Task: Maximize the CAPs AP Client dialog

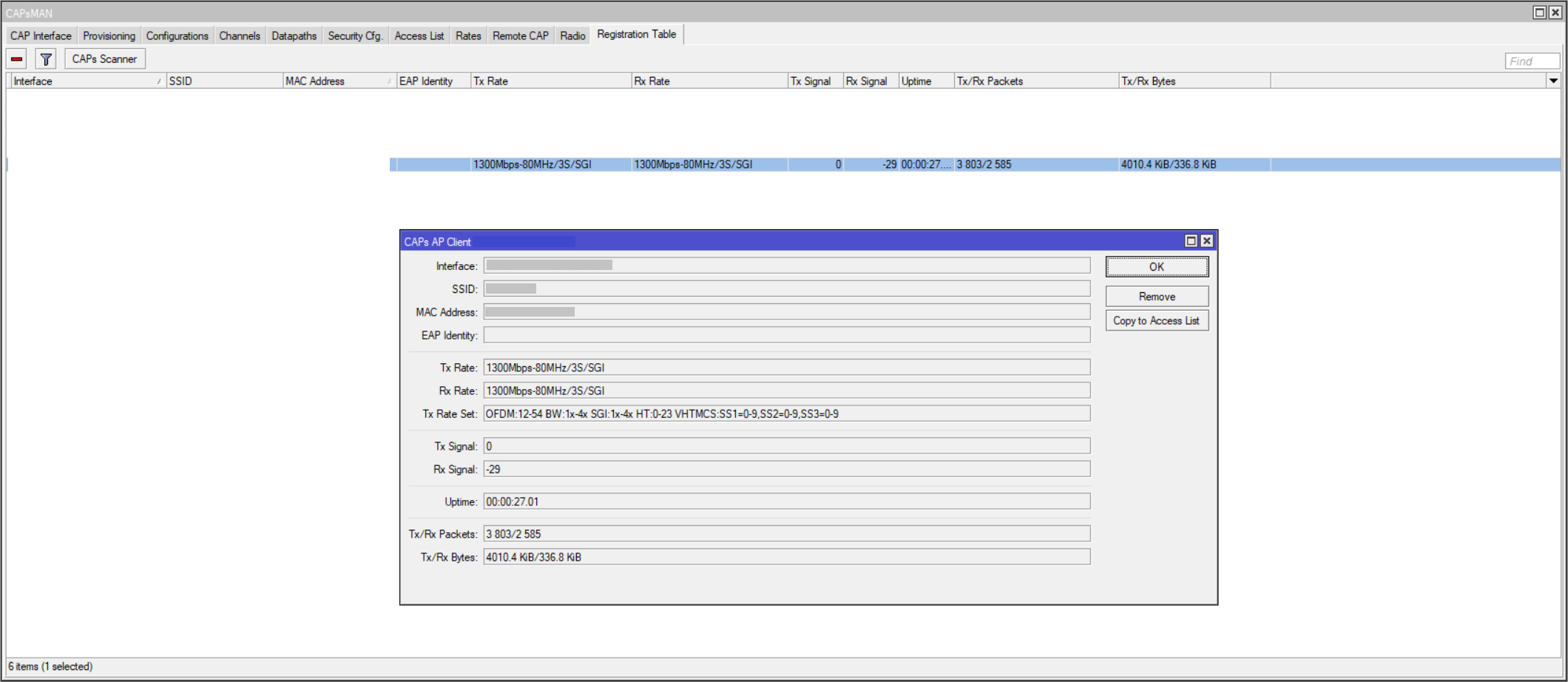Action: pyautogui.click(x=1191, y=241)
